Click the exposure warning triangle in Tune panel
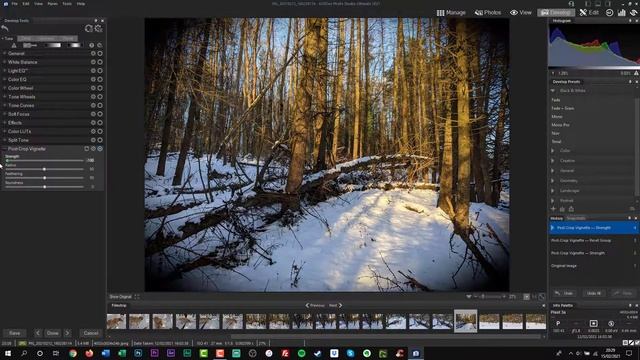This screenshot has height=360, width=640. coord(14,45)
